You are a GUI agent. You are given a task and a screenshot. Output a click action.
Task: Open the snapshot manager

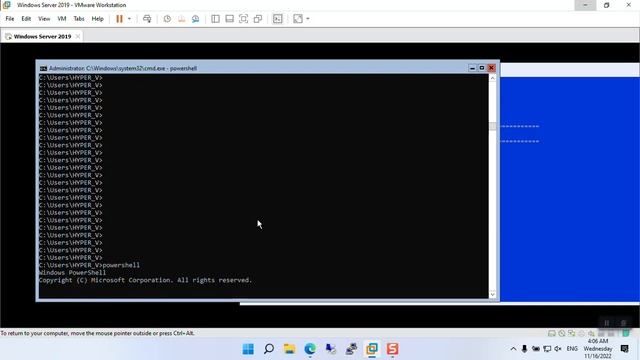(196, 19)
